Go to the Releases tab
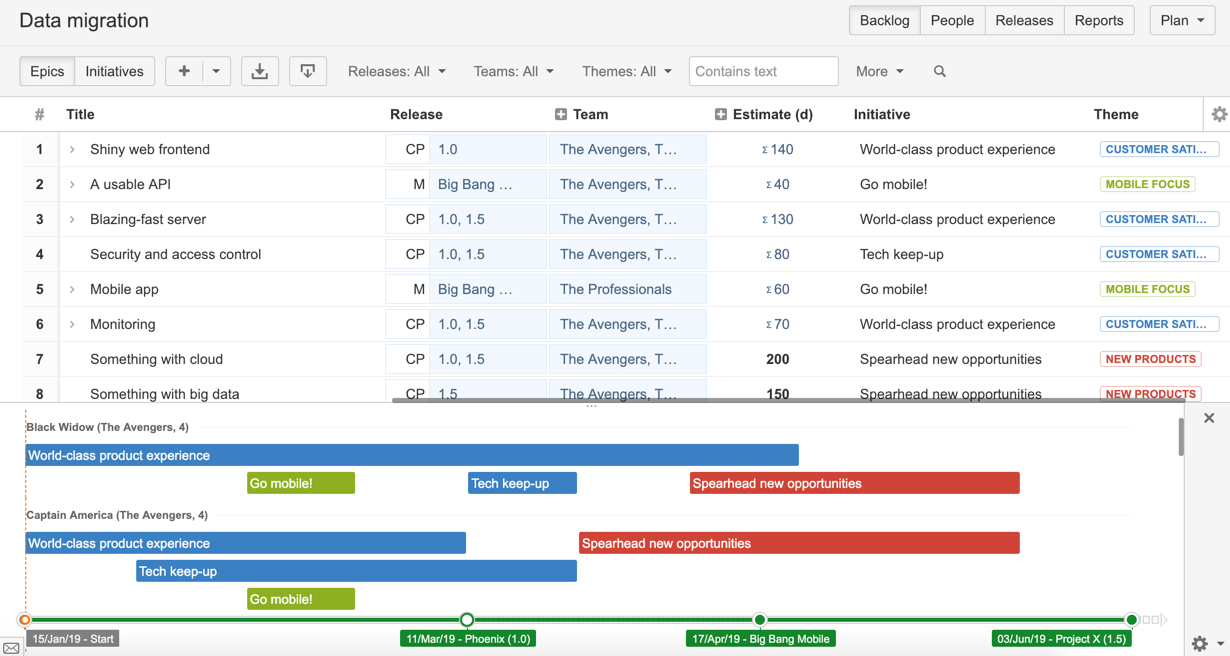The image size is (1230, 656). (1024, 20)
